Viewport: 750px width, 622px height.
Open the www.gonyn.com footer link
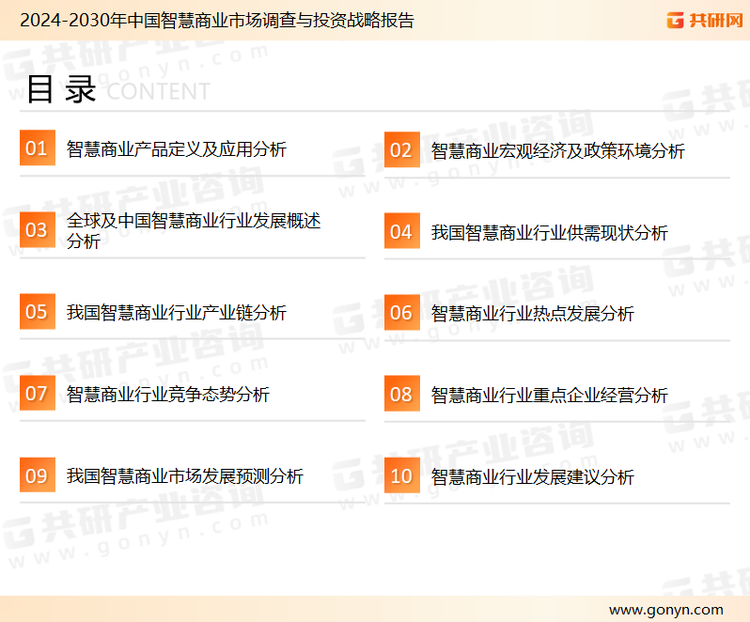(x=666, y=610)
